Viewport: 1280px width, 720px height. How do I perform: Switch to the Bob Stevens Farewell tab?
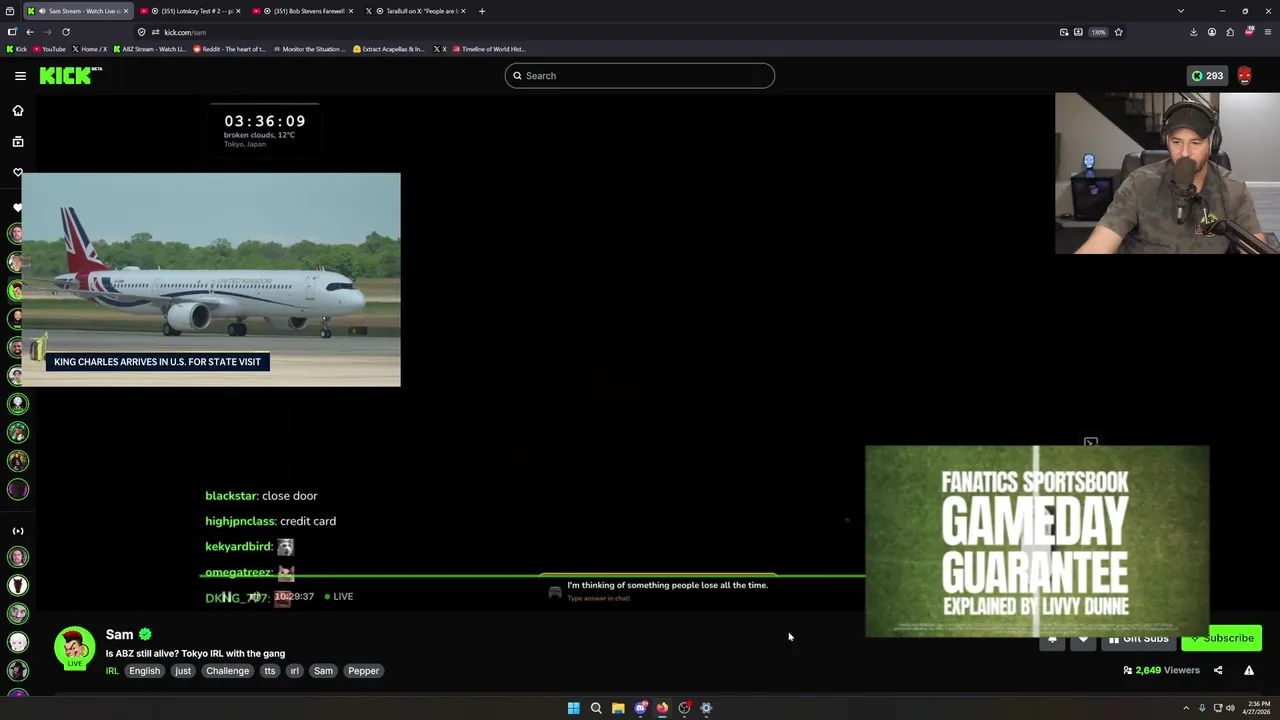tap(303, 11)
